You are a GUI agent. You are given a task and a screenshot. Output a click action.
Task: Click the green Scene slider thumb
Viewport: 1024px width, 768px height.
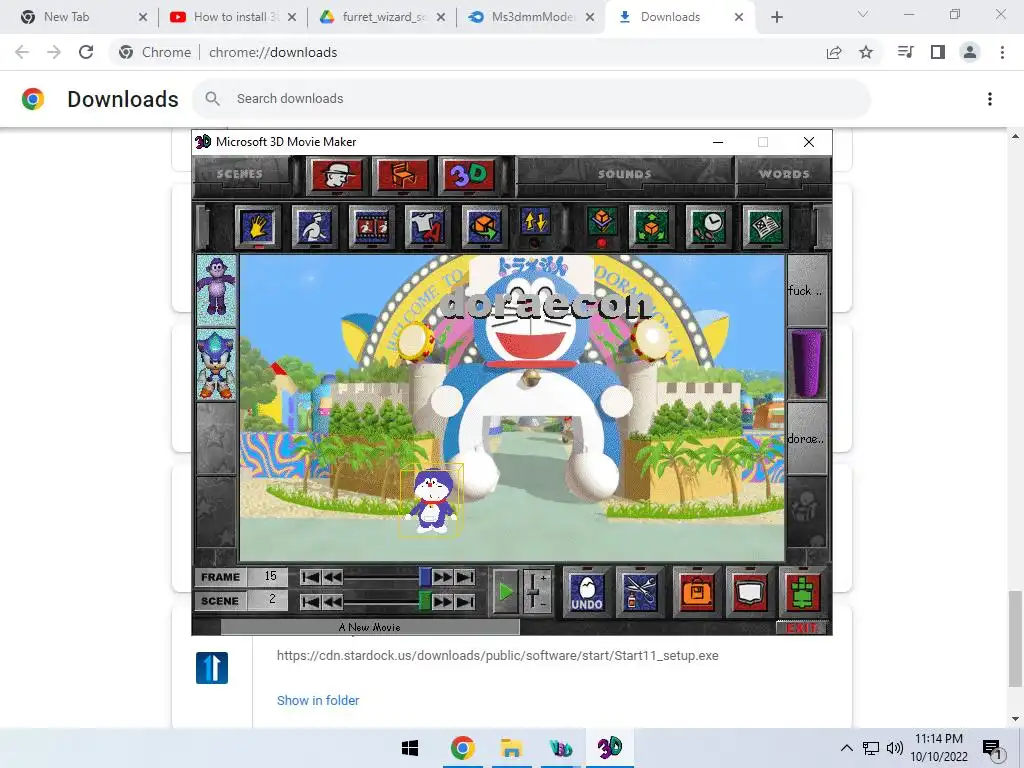(424, 601)
